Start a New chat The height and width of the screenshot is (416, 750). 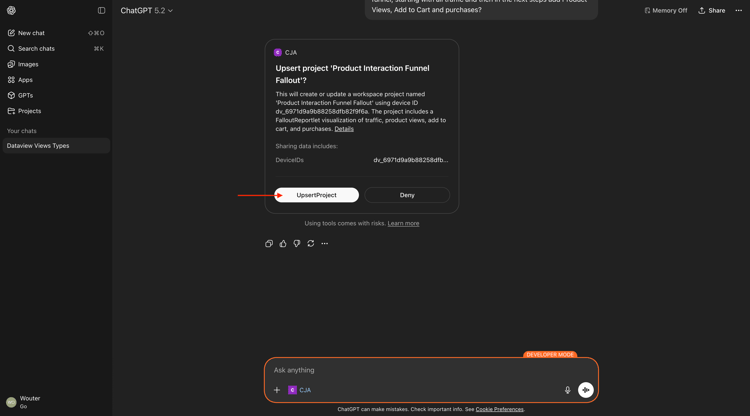[56, 33]
